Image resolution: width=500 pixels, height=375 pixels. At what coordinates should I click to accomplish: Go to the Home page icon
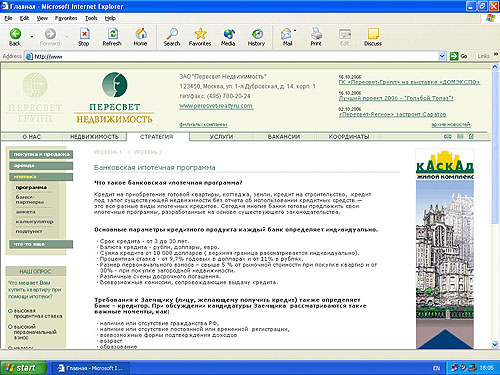pos(140,37)
